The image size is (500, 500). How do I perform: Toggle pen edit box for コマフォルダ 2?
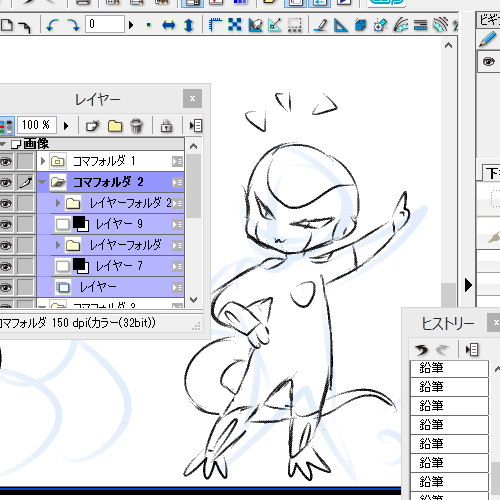[25, 183]
